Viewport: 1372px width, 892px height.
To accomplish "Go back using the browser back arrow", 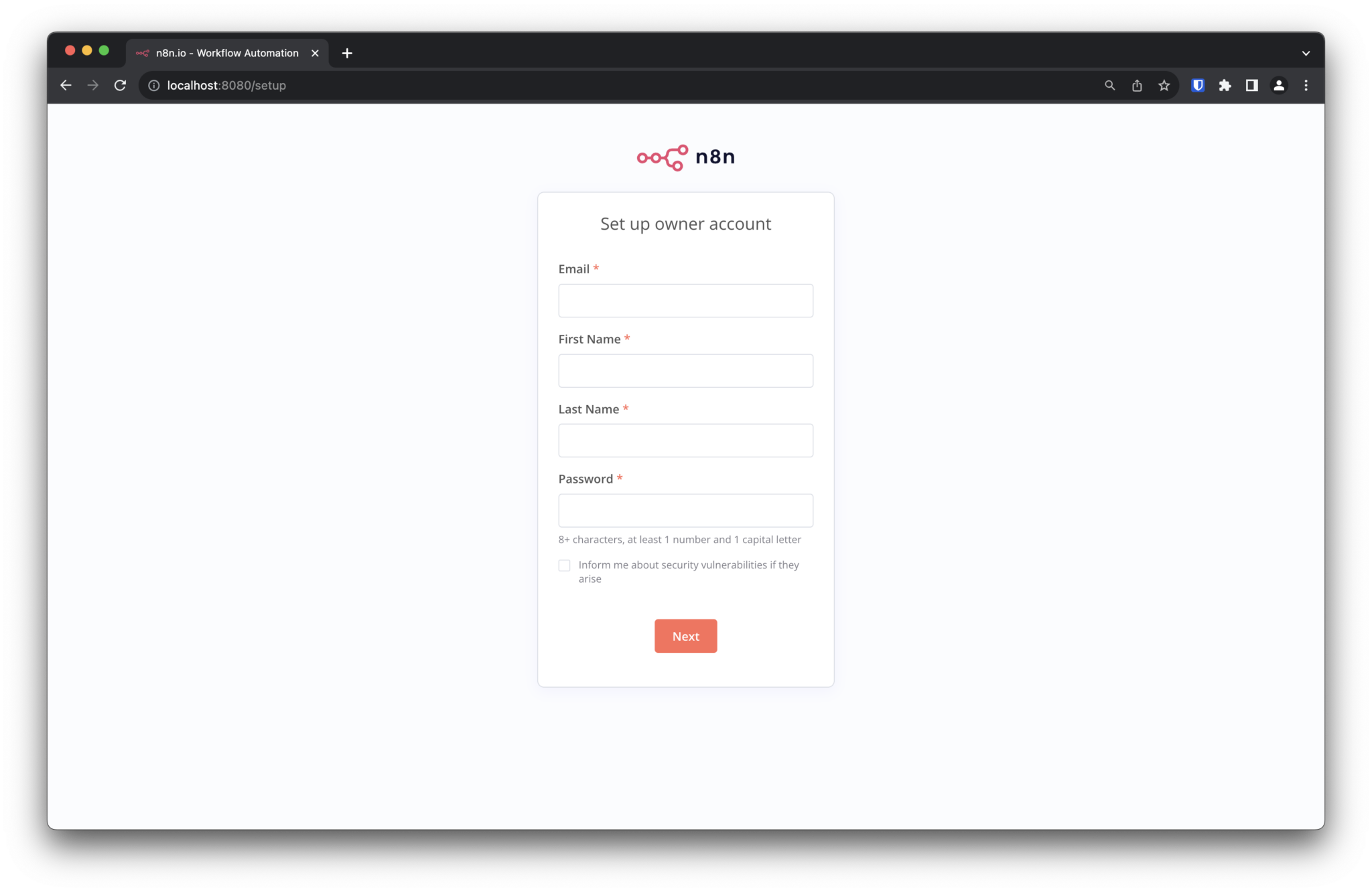I will pos(66,85).
